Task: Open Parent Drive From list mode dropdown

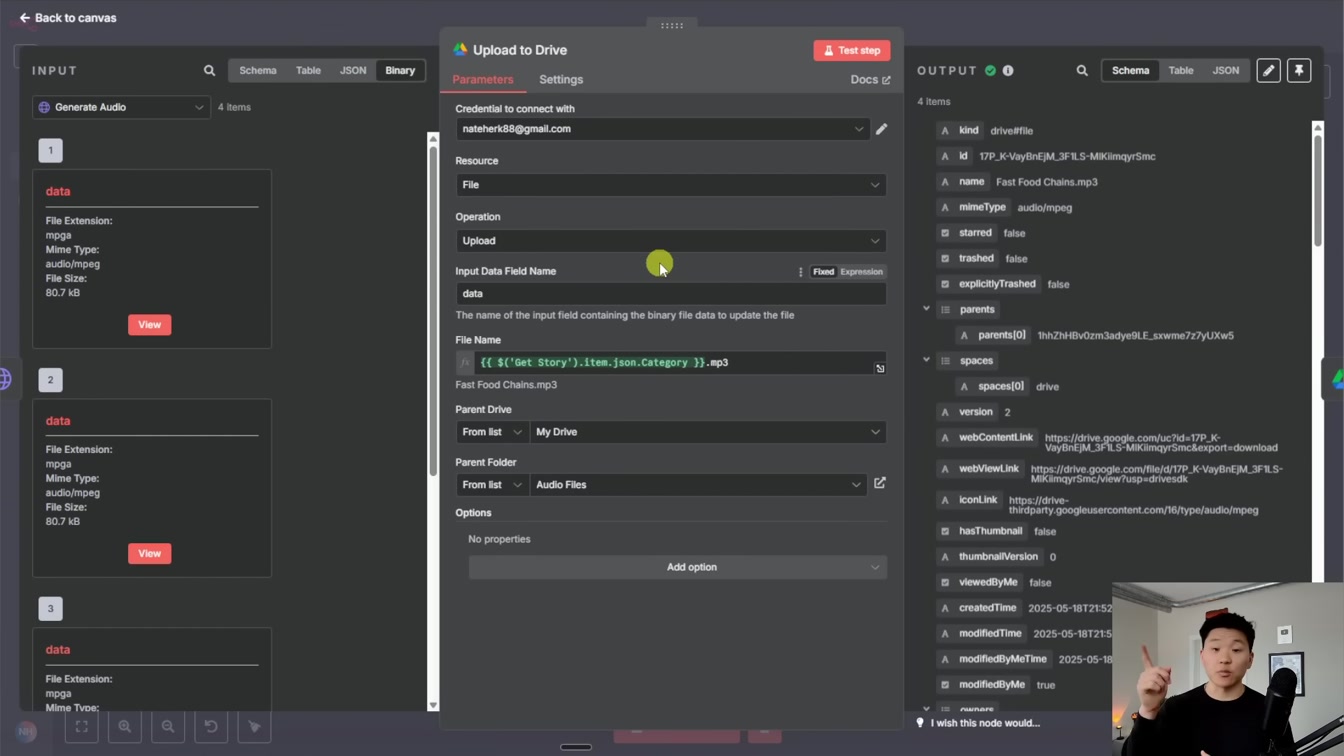Action: [492, 432]
